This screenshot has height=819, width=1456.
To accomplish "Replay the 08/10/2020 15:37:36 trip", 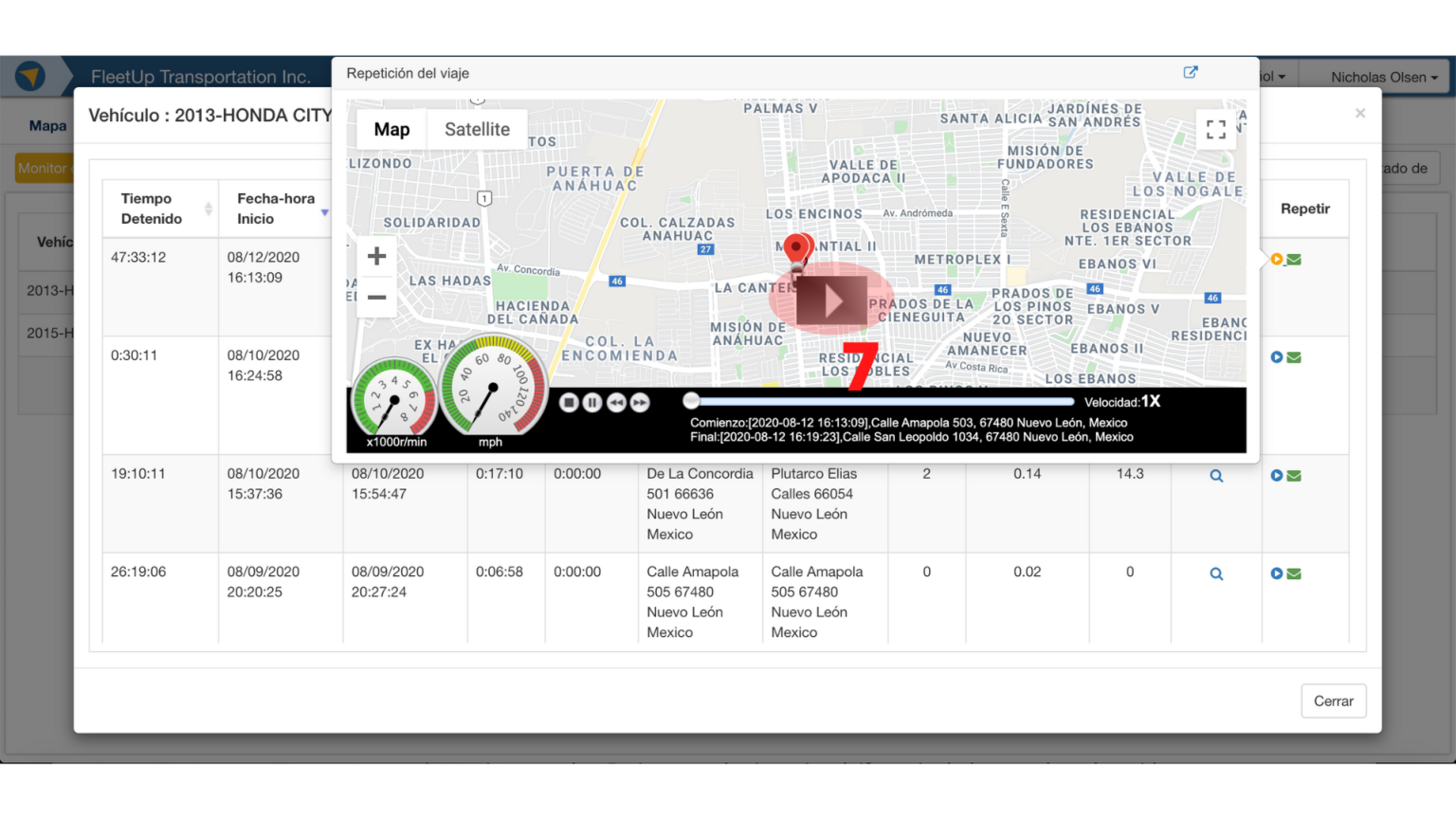I will pyautogui.click(x=1277, y=476).
